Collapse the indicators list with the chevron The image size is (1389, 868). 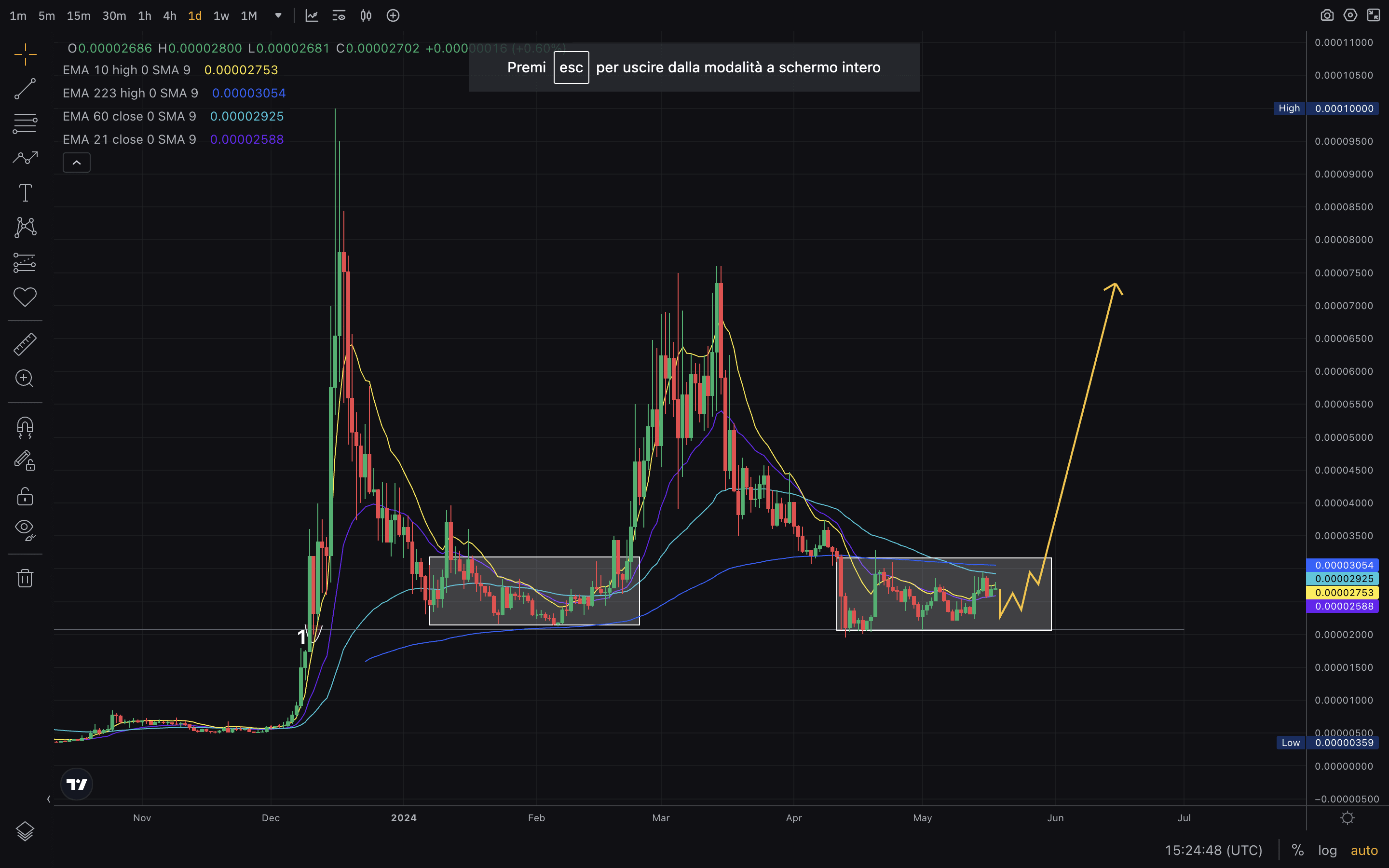(76, 163)
